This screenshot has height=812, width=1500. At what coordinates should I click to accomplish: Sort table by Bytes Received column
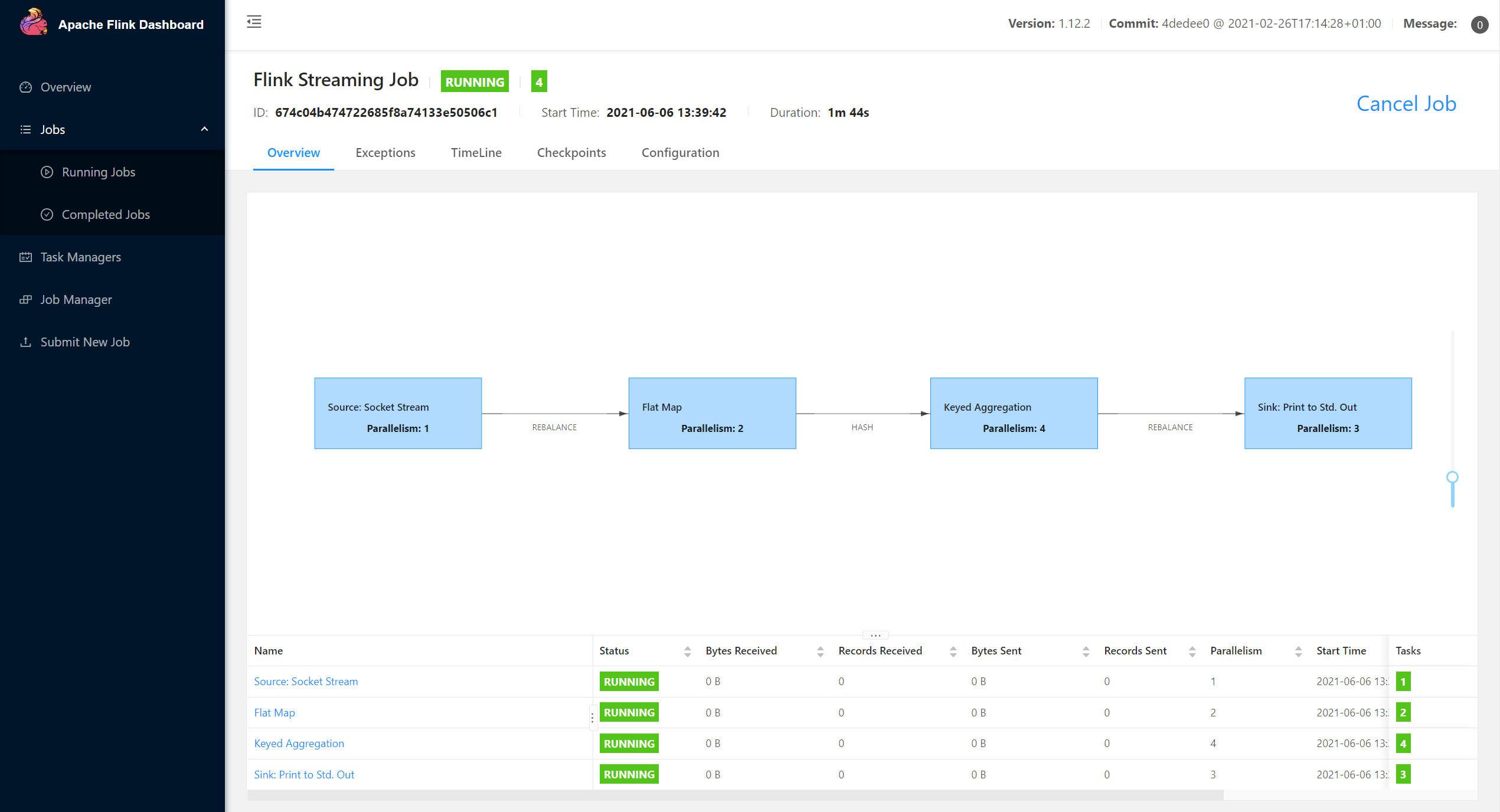(x=820, y=651)
